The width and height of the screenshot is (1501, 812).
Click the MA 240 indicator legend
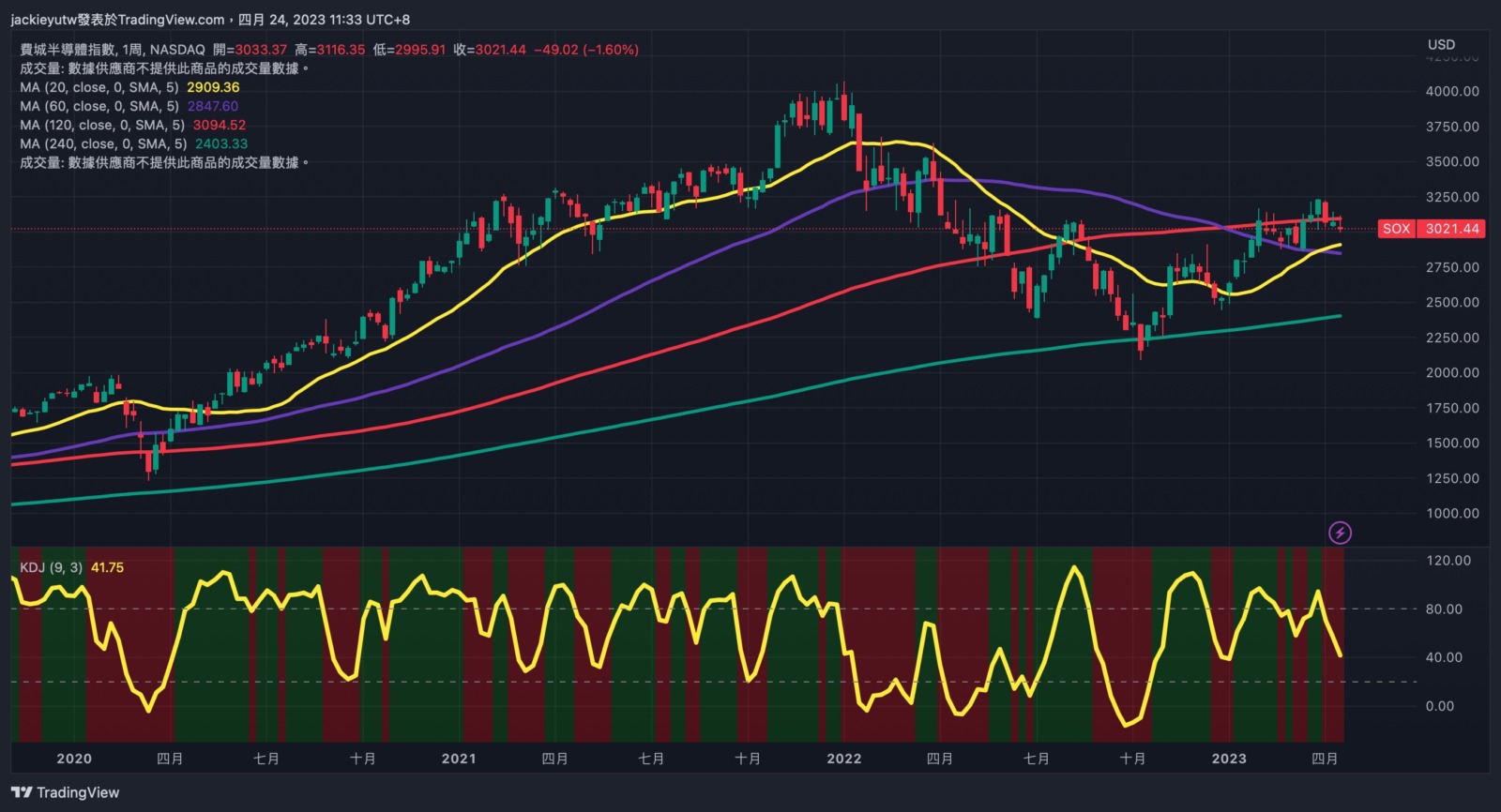point(103,143)
